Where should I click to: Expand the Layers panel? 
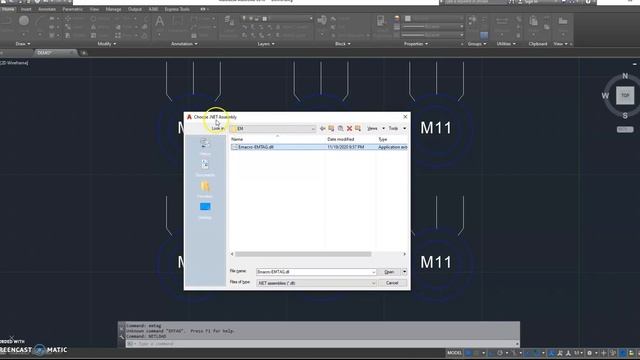pos(266,44)
